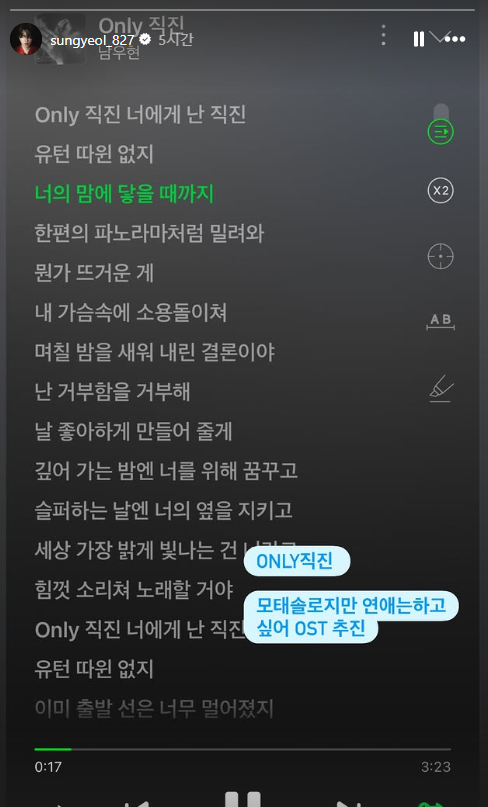488x807 pixels.
Task: Toggle the X2 lyrics size button
Action: pyautogui.click(x=441, y=191)
